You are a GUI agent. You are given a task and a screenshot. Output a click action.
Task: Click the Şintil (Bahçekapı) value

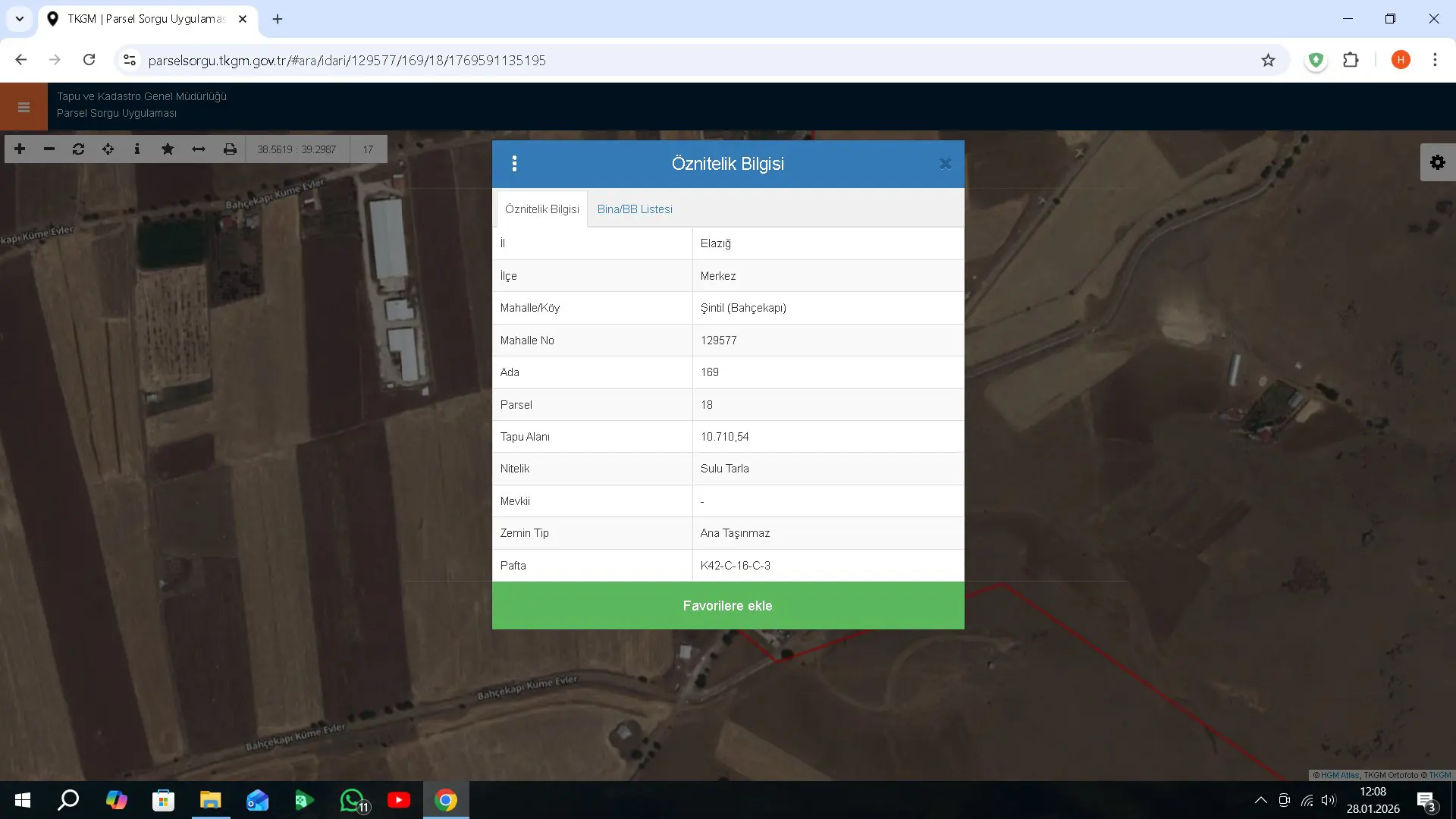point(743,308)
